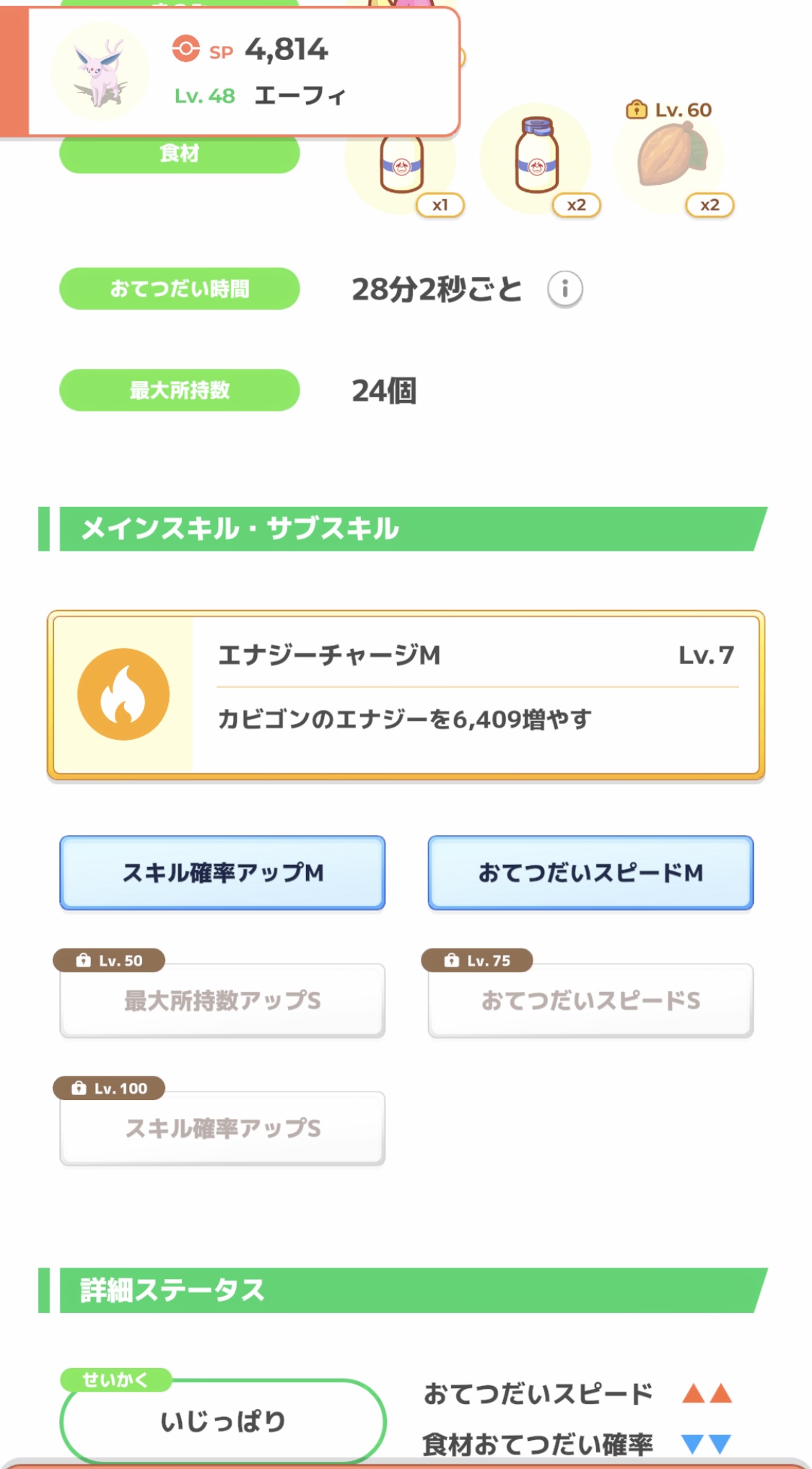Tap locked 最大所持数アップS sub skill
This screenshot has height=1469, width=812.
tap(222, 1001)
